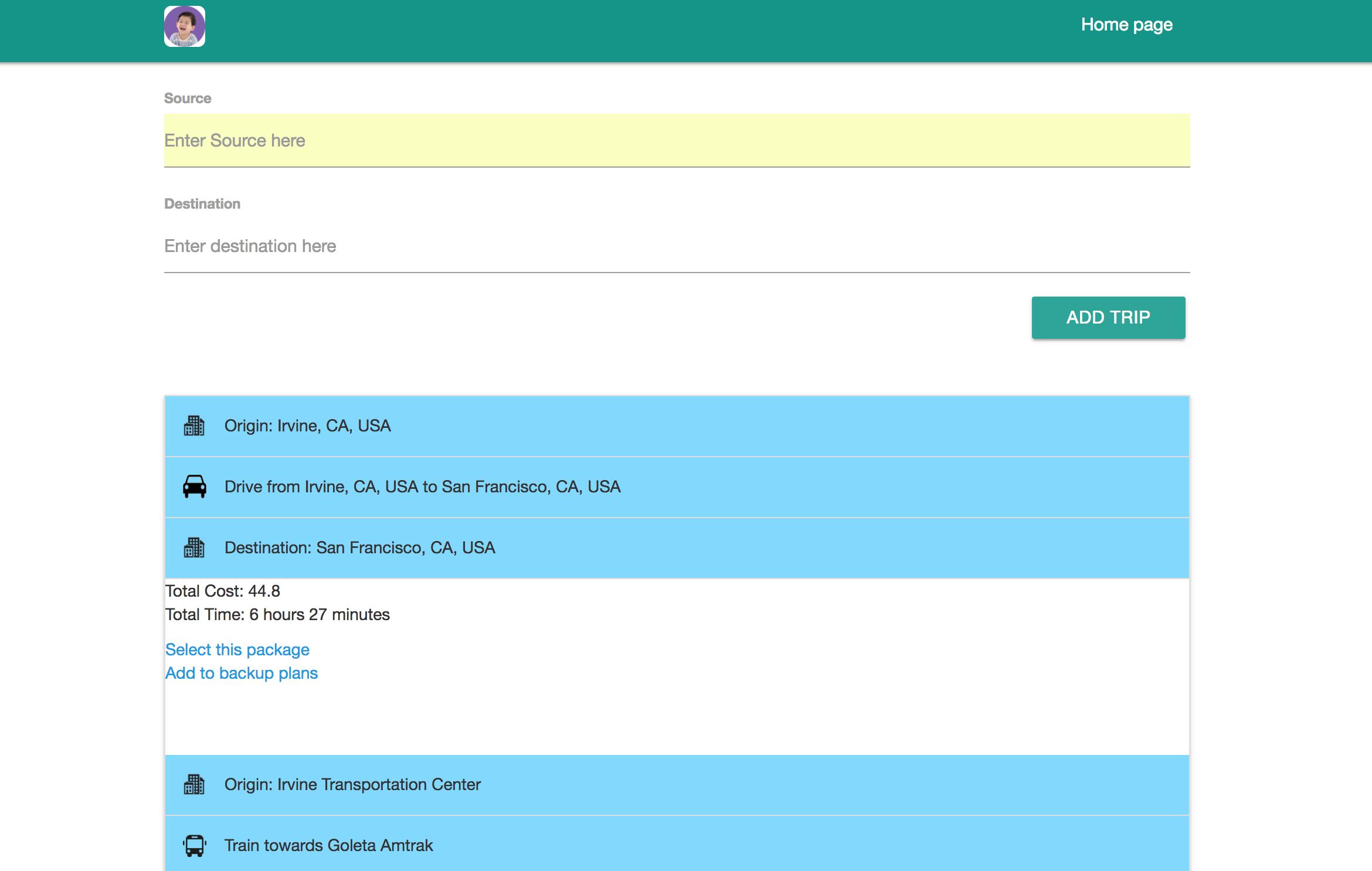The height and width of the screenshot is (871, 1372).
Task: Focus the Enter Source here field
Action: pos(677,141)
